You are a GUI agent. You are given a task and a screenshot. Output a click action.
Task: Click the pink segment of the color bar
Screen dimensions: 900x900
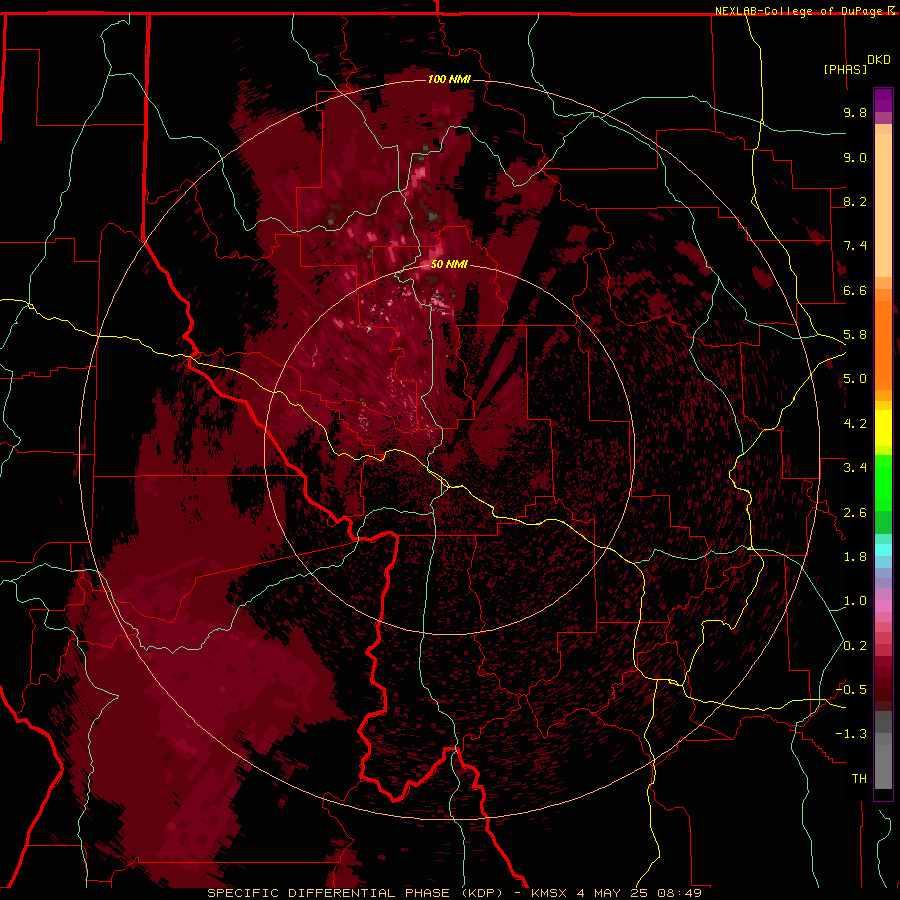(x=883, y=606)
